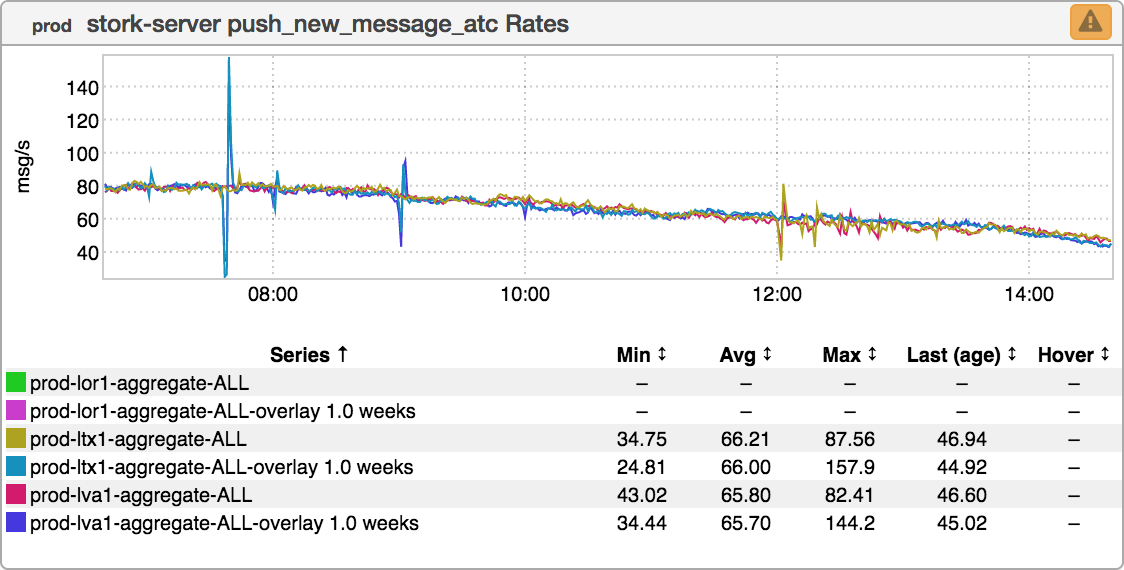The height and width of the screenshot is (570, 1124).
Task: Toggle the prod-ltx1-aggregate-ALL series label
Action: (x=138, y=439)
